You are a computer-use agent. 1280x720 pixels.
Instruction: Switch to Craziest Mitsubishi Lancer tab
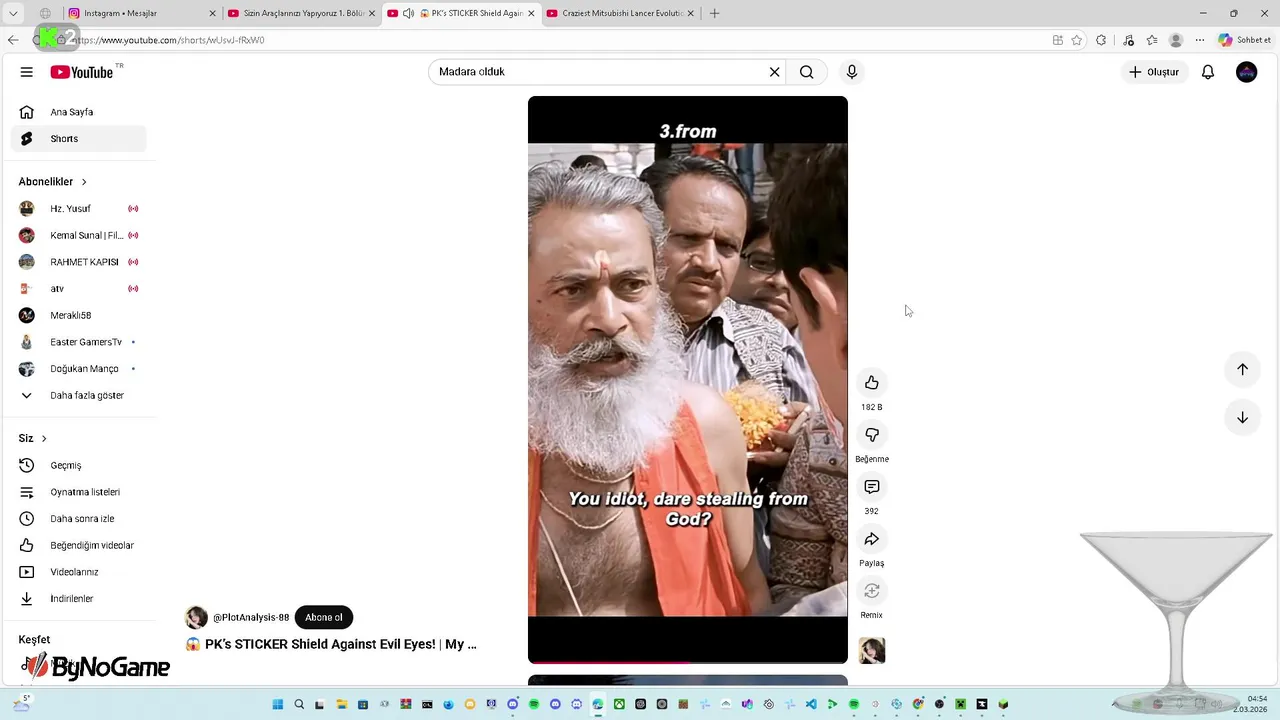[x=620, y=13]
